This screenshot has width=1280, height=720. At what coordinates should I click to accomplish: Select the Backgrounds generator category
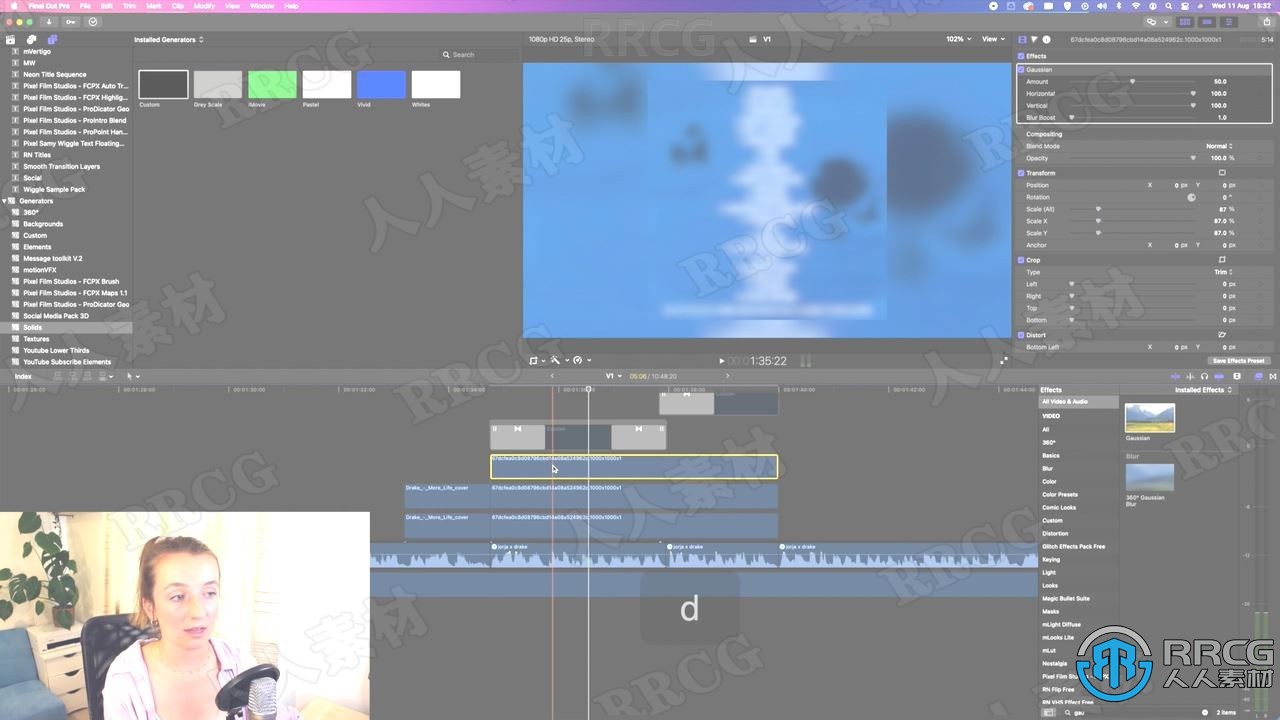click(43, 224)
